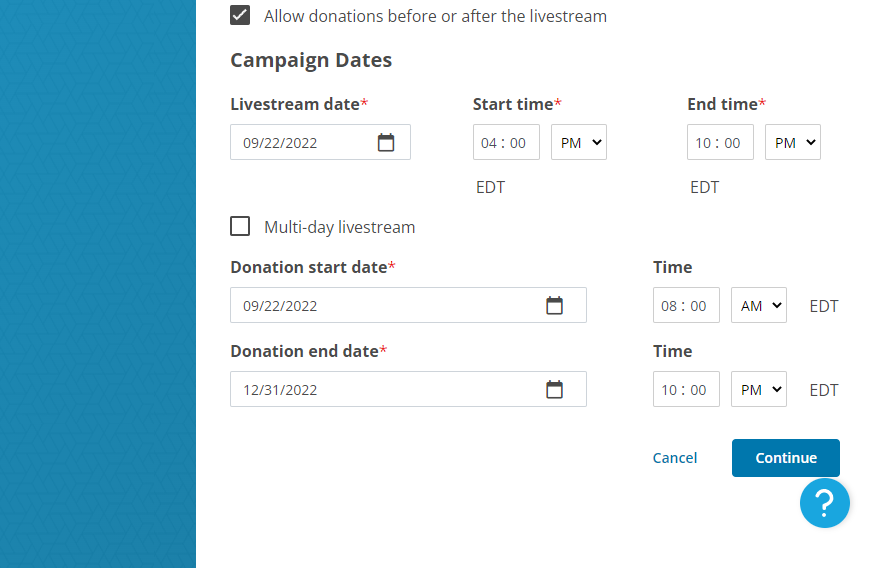Click the Cancel link
This screenshot has height=568, width=870.
tap(675, 458)
